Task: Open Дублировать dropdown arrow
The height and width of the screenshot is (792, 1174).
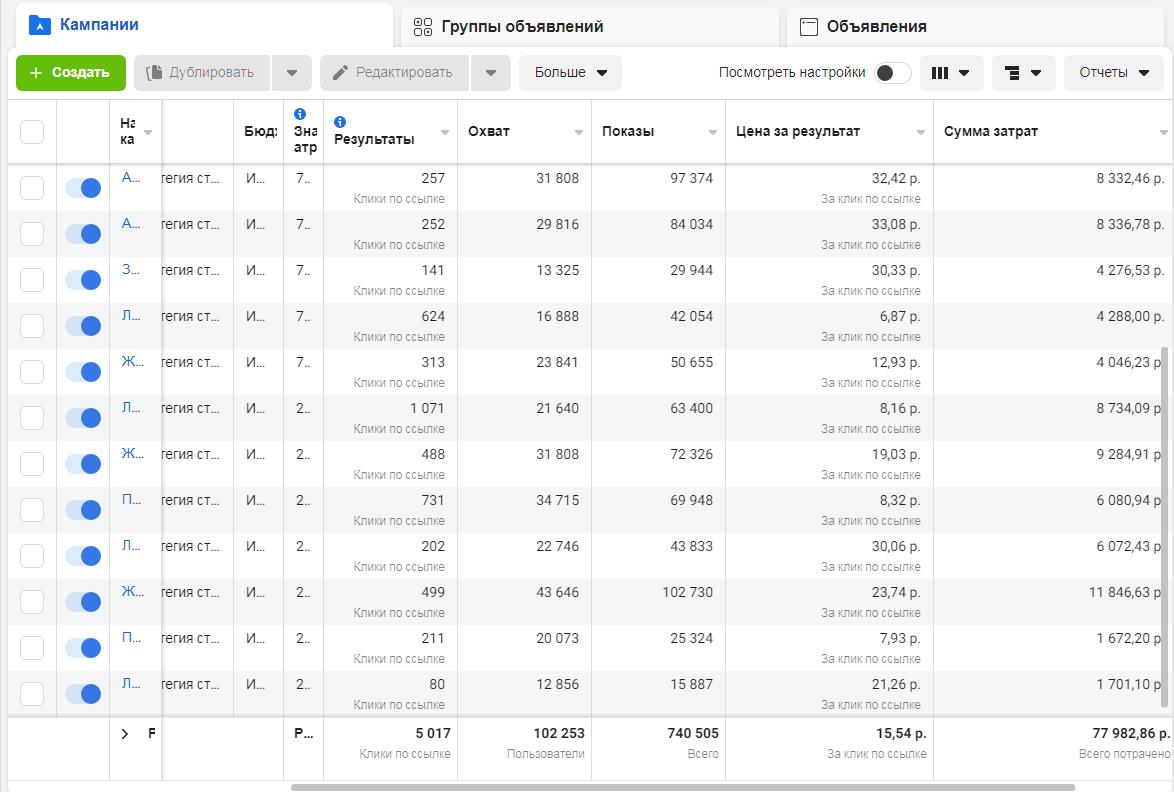Action: click(292, 73)
